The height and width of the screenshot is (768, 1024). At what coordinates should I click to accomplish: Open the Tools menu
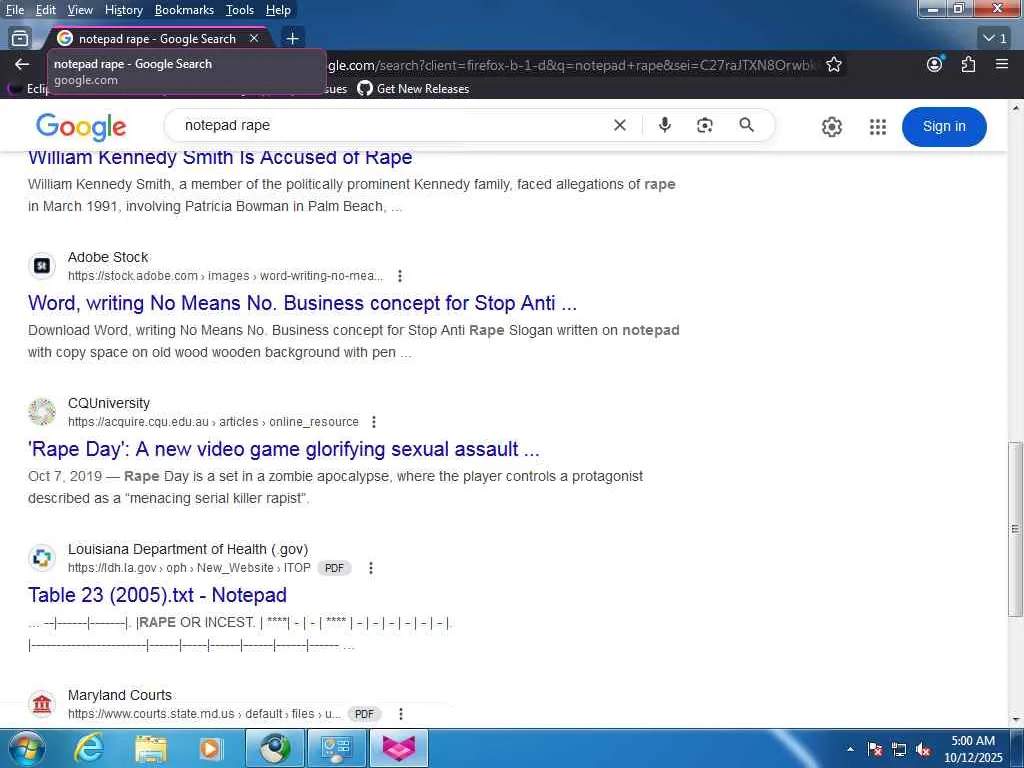click(240, 10)
